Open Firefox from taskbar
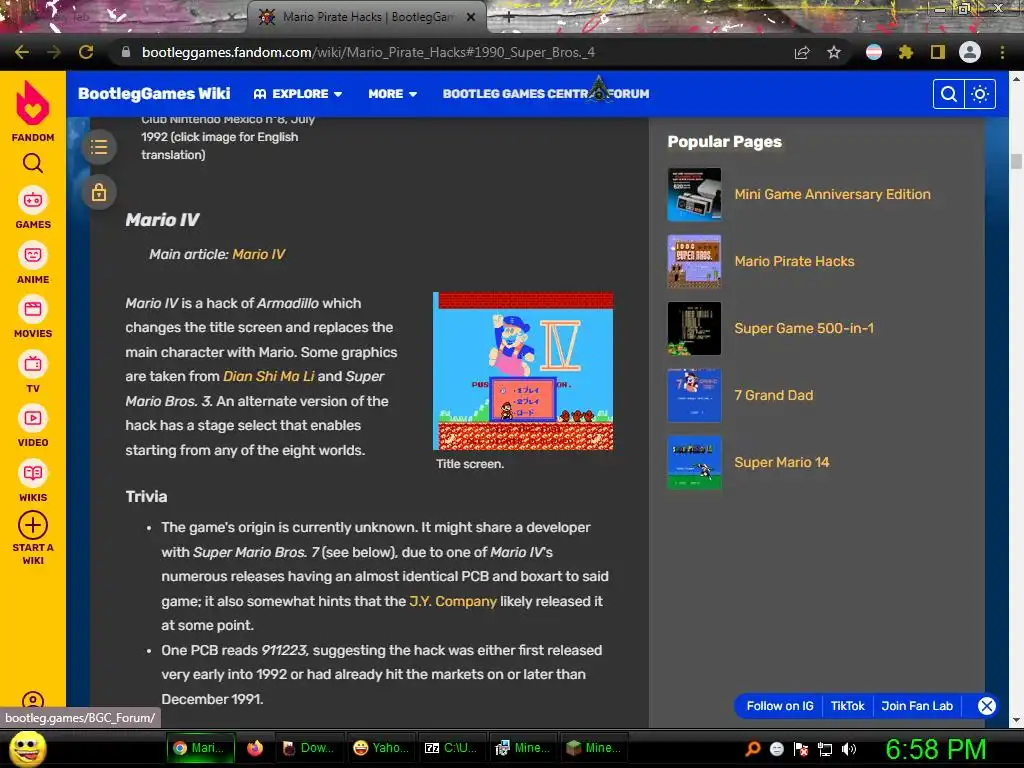The width and height of the screenshot is (1024, 768). tap(255, 748)
